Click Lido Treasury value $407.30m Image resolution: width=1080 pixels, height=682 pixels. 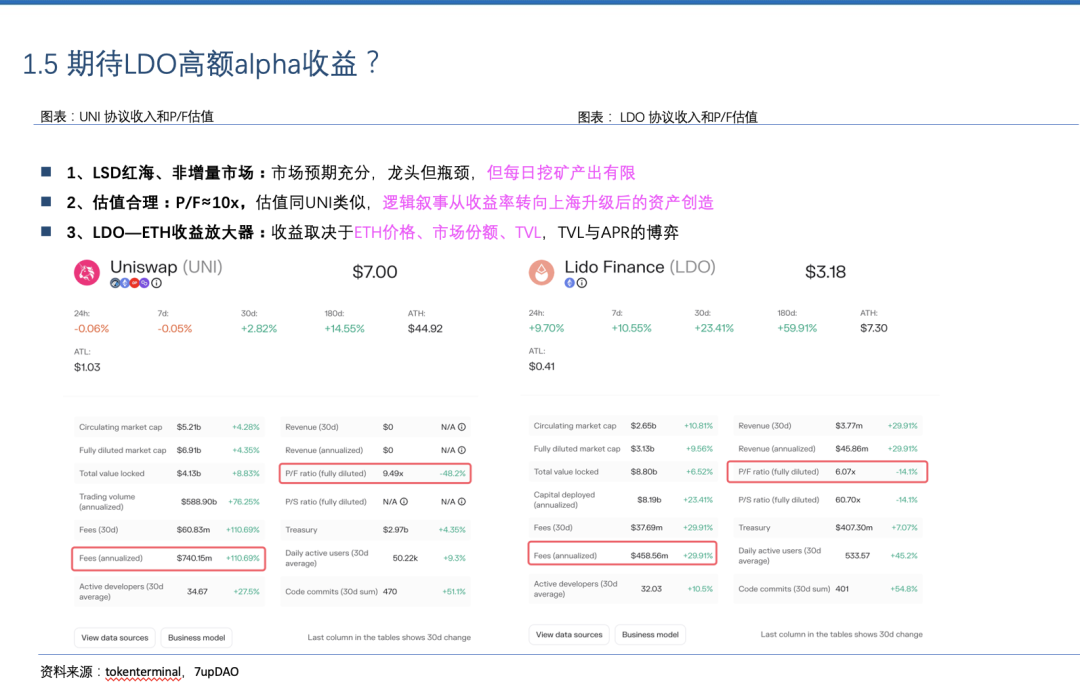click(x=854, y=528)
